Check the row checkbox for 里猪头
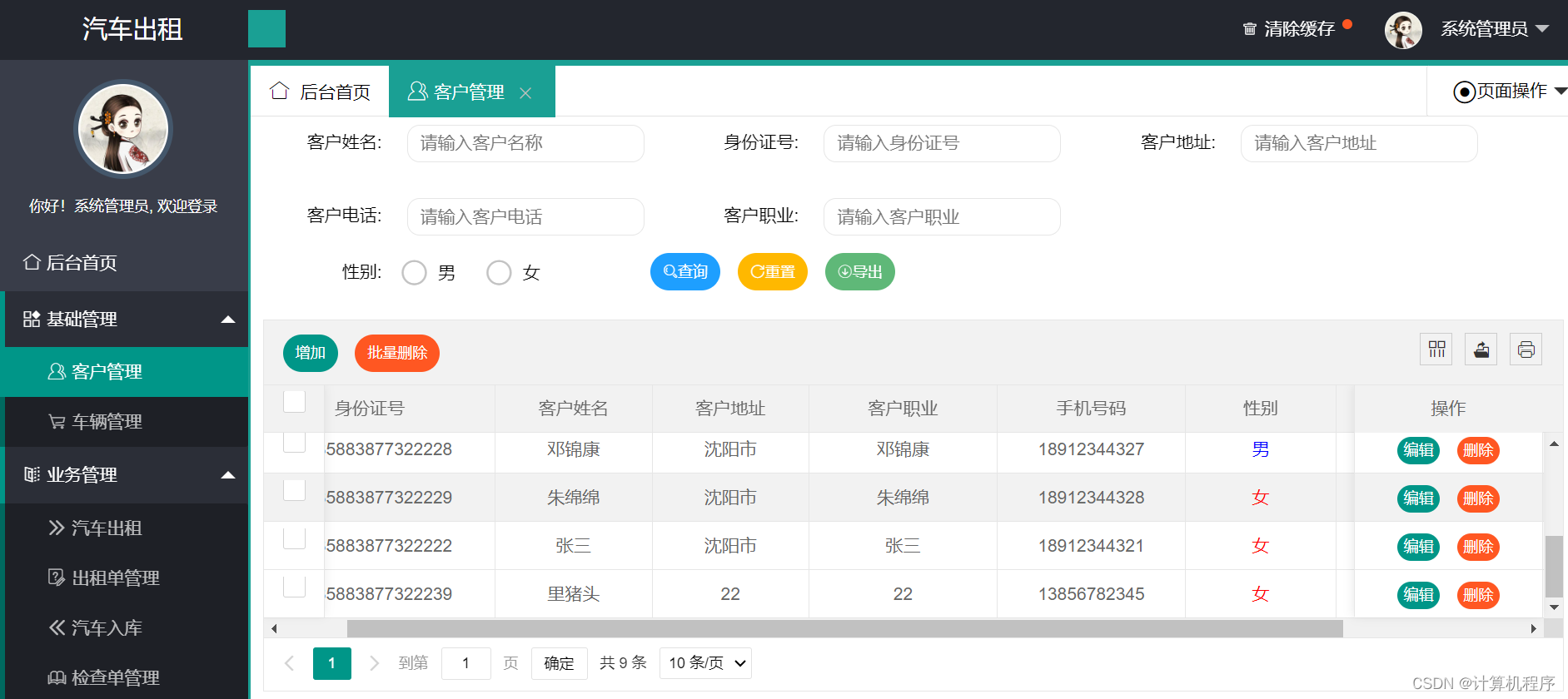 [295, 587]
